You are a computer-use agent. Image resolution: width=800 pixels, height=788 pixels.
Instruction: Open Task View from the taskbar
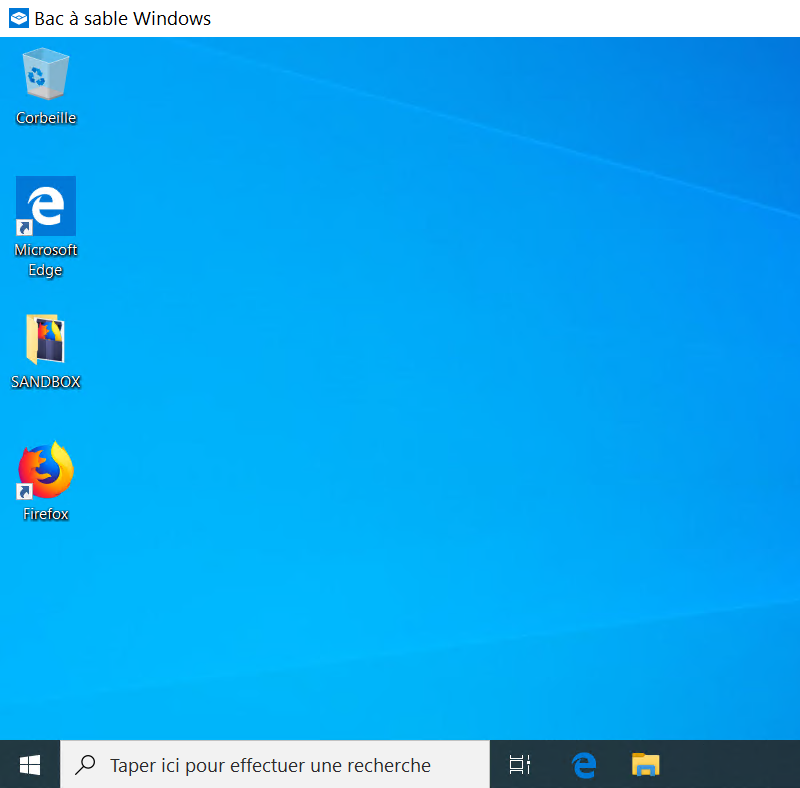(519, 765)
